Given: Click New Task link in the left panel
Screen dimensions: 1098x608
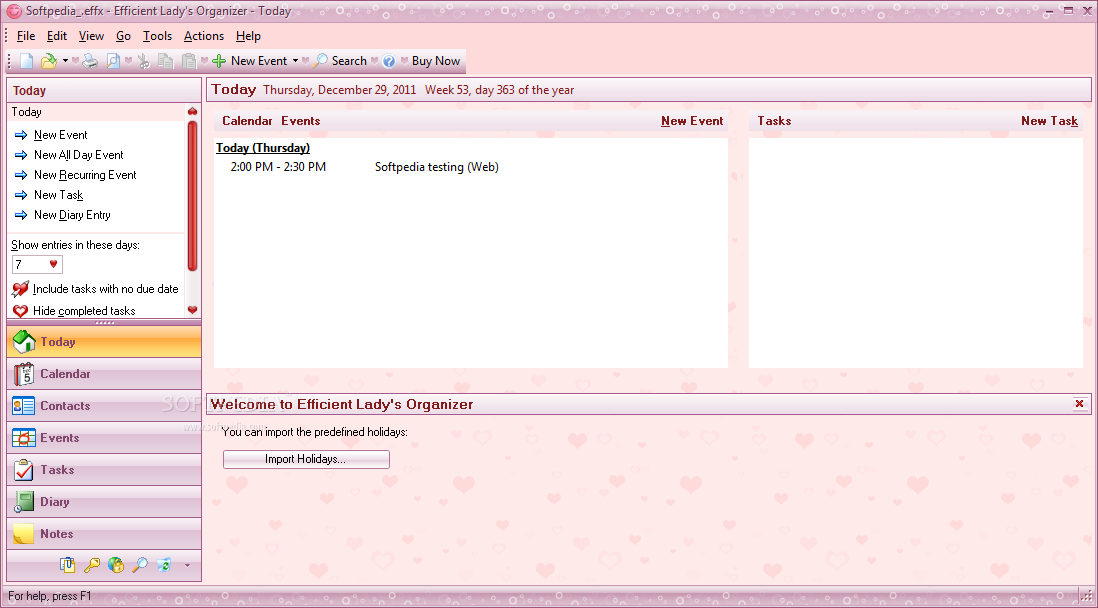Looking at the screenshot, I should click(x=58, y=195).
